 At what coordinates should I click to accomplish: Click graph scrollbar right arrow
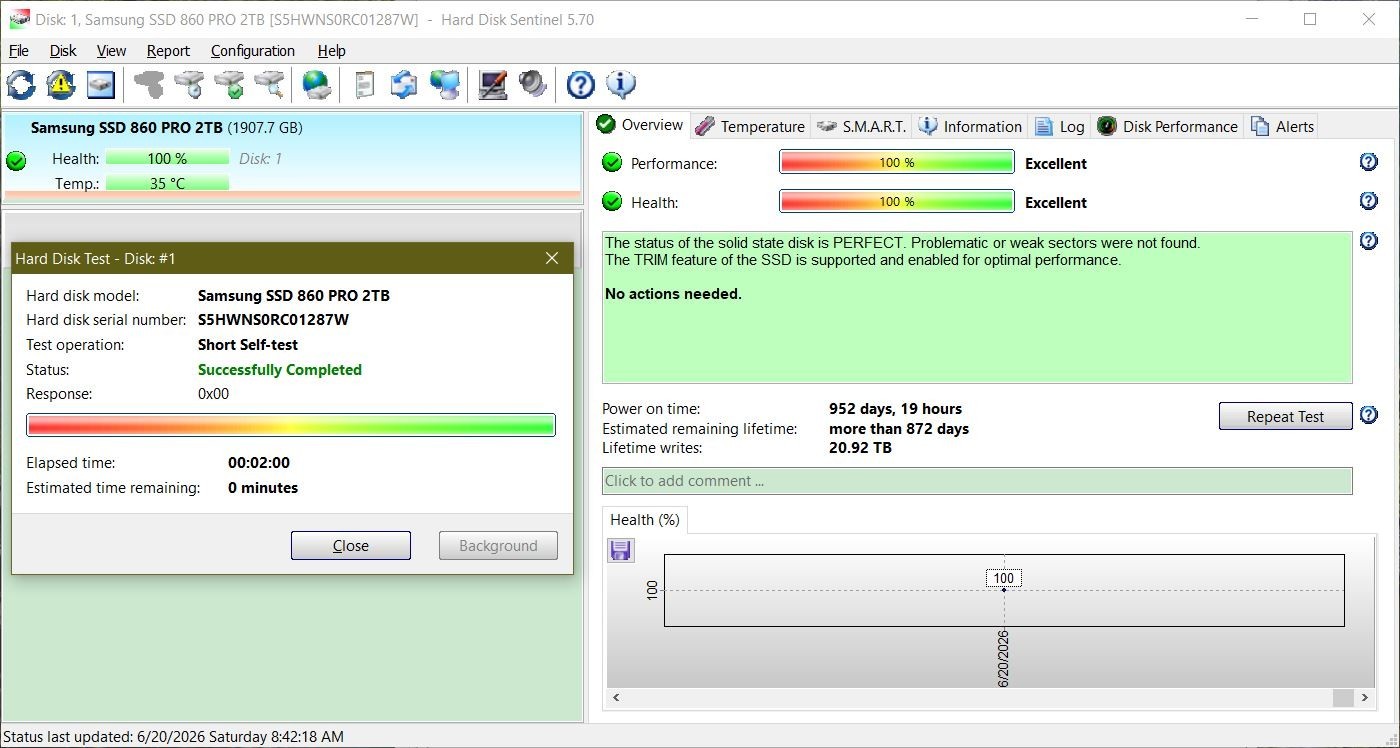click(1366, 697)
